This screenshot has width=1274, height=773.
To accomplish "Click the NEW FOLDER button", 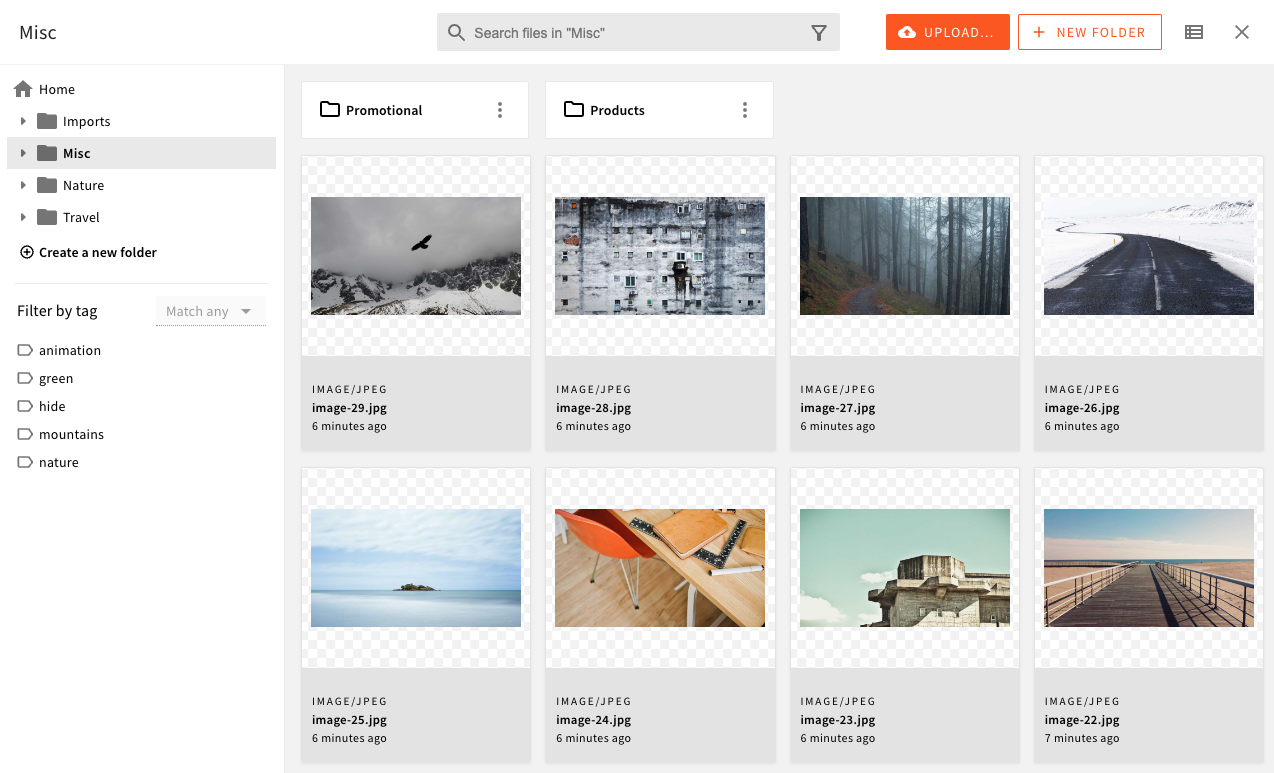I will 1089,31.
